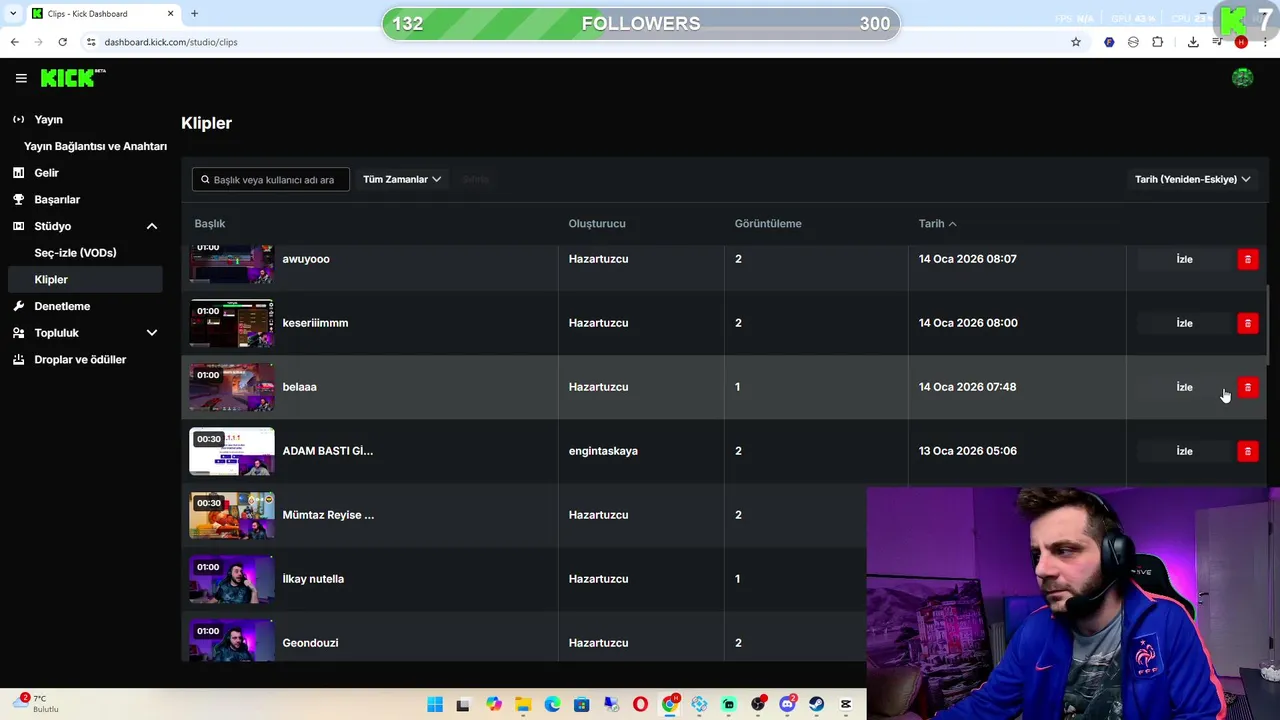This screenshot has width=1280, height=720.
Task: Open Yayın Bağlantısı ve Anahtarı
Action: pyautogui.click(x=95, y=146)
